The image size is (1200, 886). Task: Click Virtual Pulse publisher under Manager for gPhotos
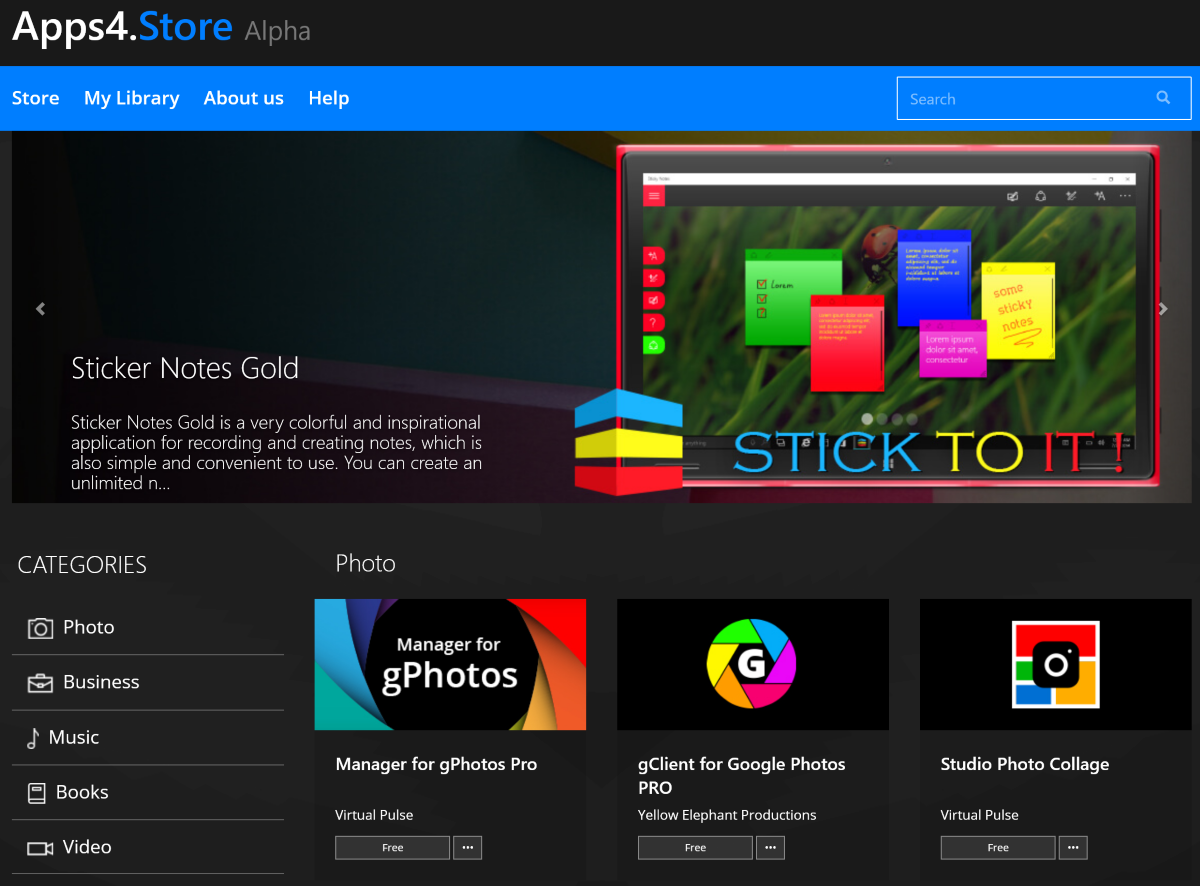(374, 815)
